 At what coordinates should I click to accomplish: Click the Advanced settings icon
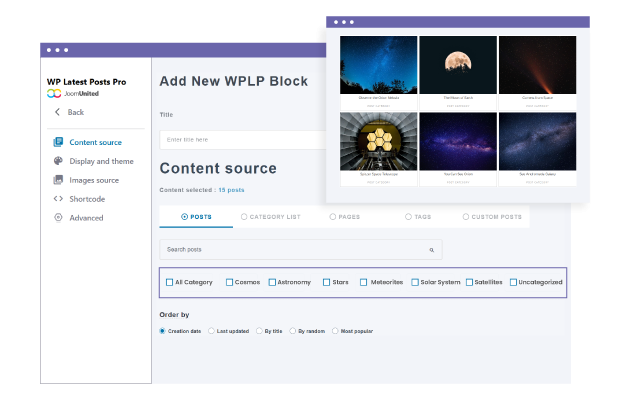(59, 218)
